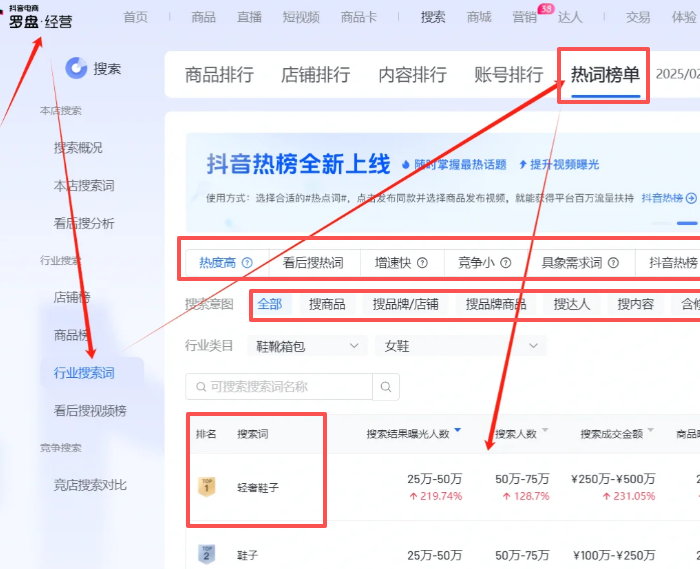Click banner carousel active indicator dot
This screenshot has width=700, height=569.
[x=687, y=223]
